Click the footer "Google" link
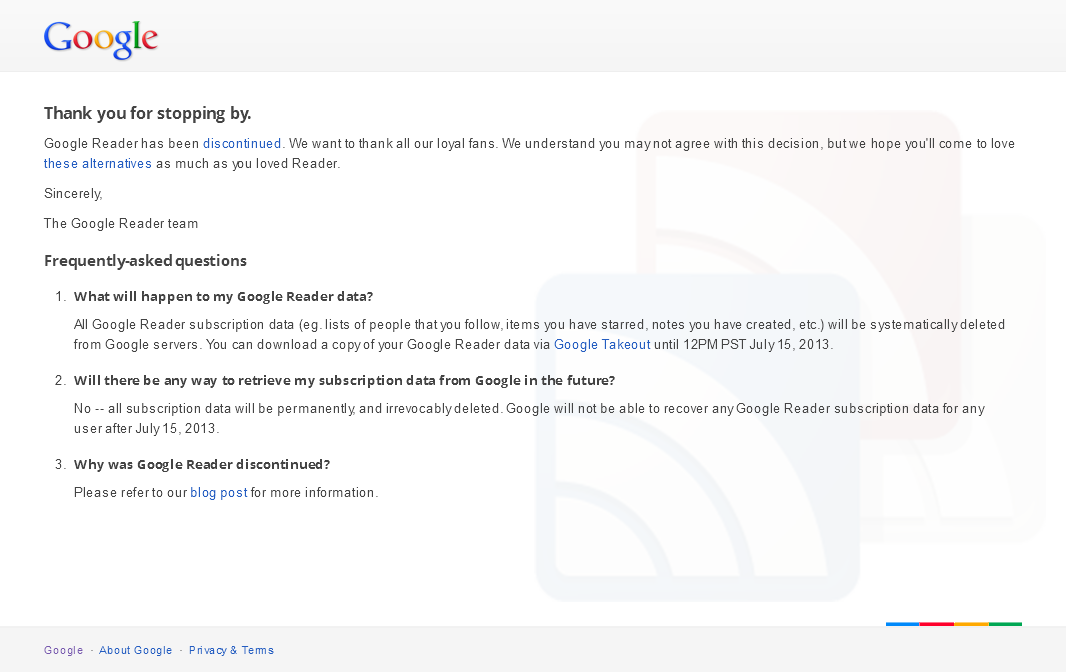This screenshot has width=1066, height=672. (64, 650)
